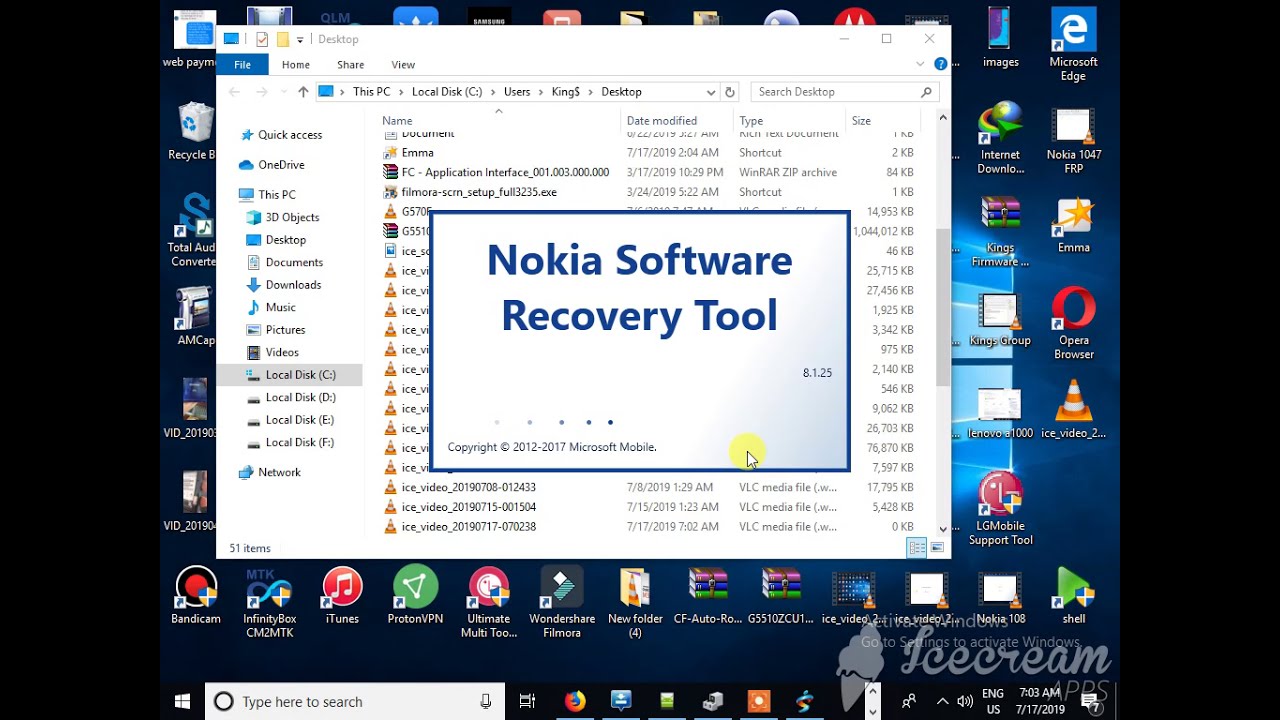The height and width of the screenshot is (720, 1280).
Task: Select the ice_video_2 VLC file icon at the right desktop edge
Action: pos(1074,410)
